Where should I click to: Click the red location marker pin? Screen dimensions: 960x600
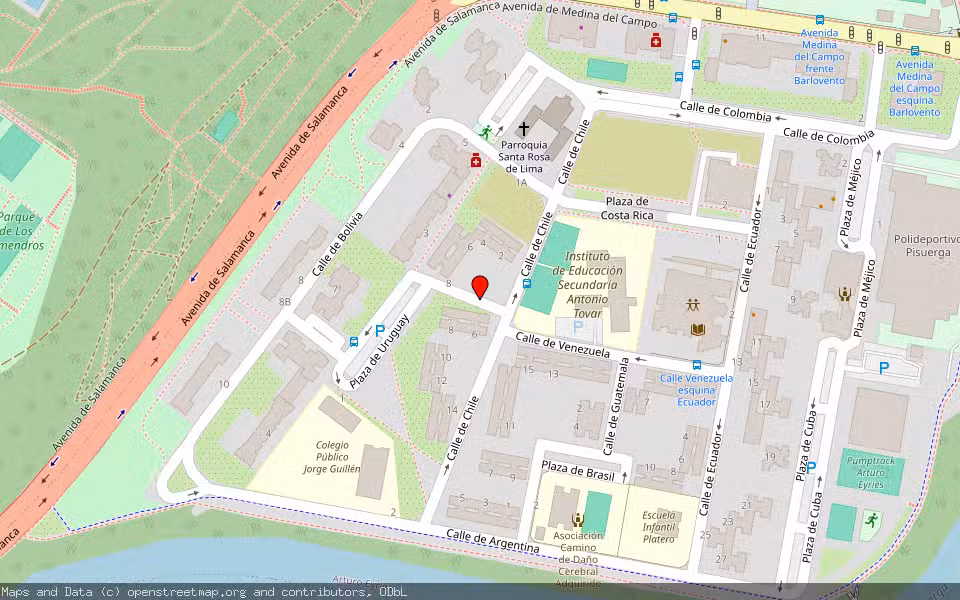tap(481, 287)
